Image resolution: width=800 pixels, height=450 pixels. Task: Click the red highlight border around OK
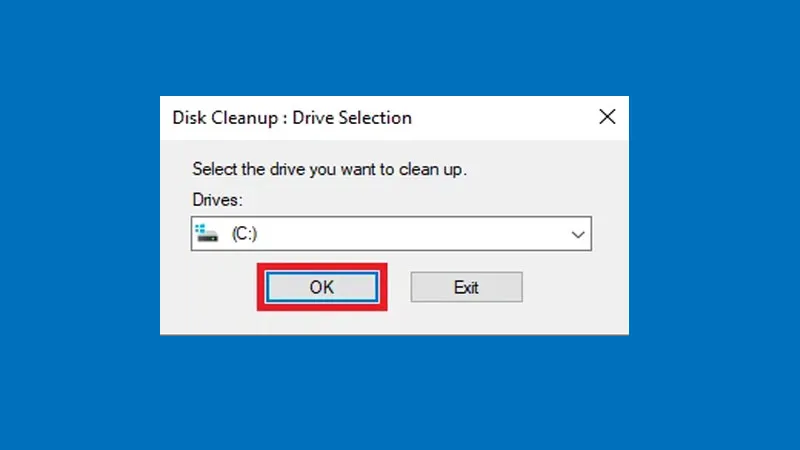pyautogui.click(x=322, y=267)
